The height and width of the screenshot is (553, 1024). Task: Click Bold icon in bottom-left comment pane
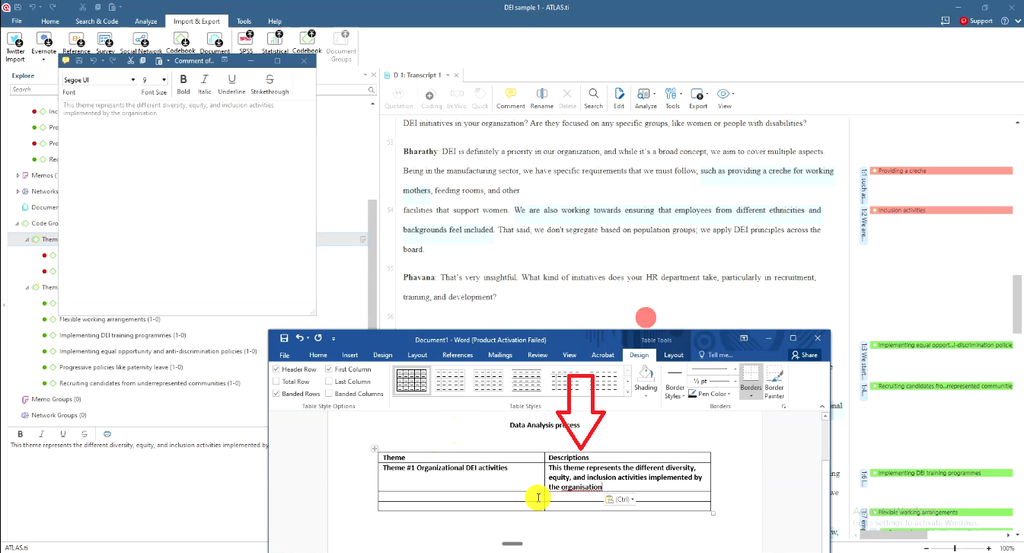[x=20, y=434]
